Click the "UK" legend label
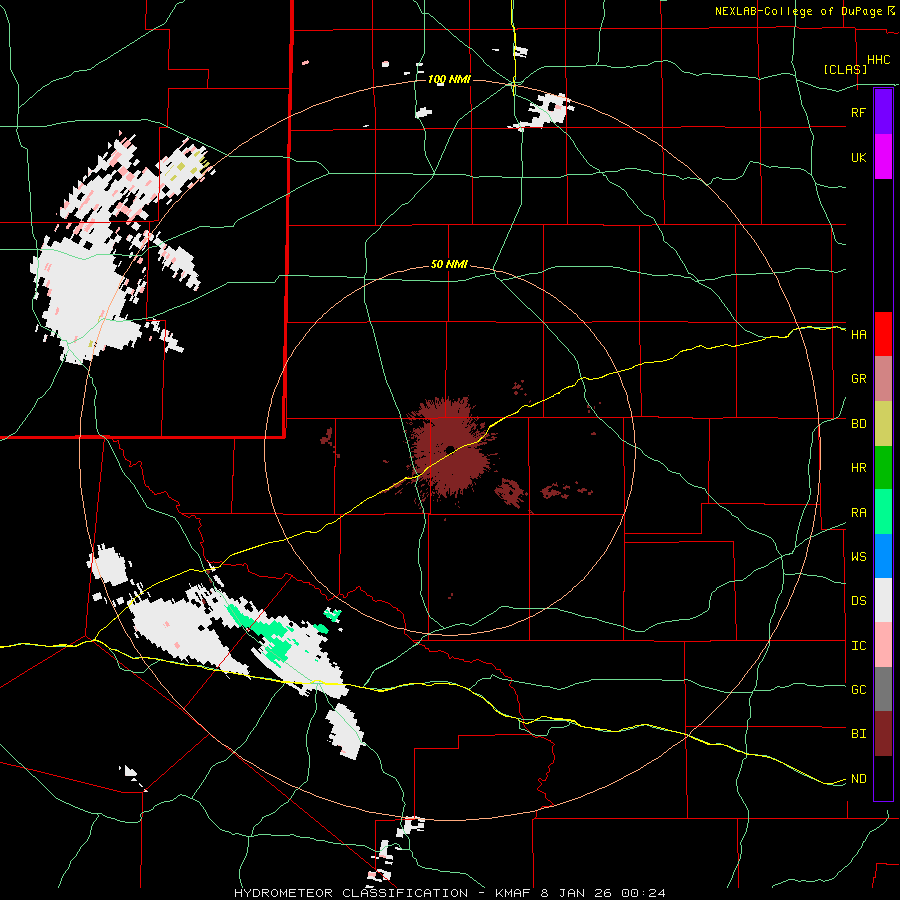 click(x=858, y=157)
